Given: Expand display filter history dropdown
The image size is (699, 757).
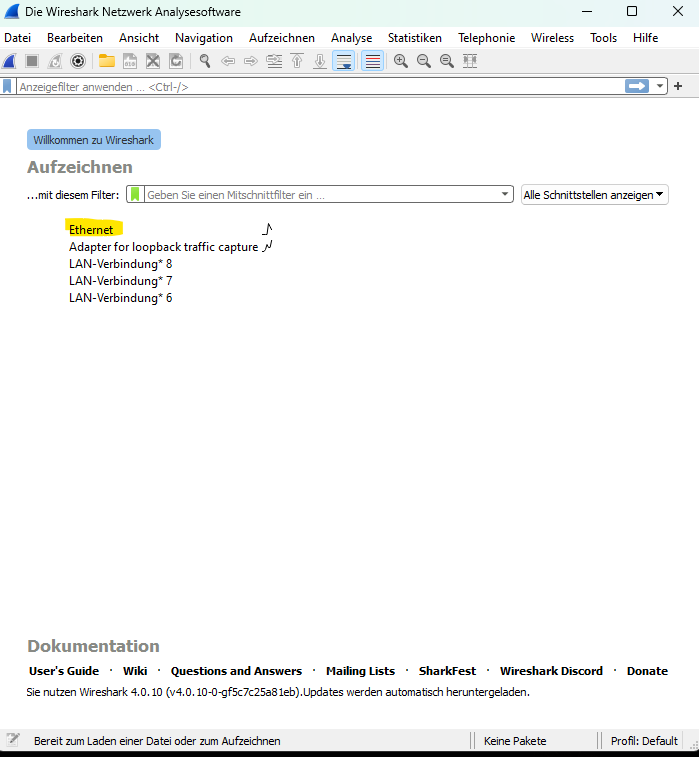Looking at the screenshot, I should (659, 86).
